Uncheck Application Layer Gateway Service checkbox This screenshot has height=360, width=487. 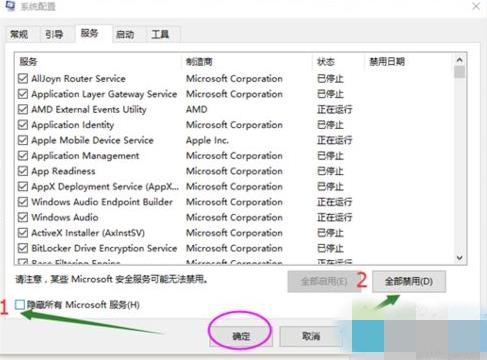23,94
